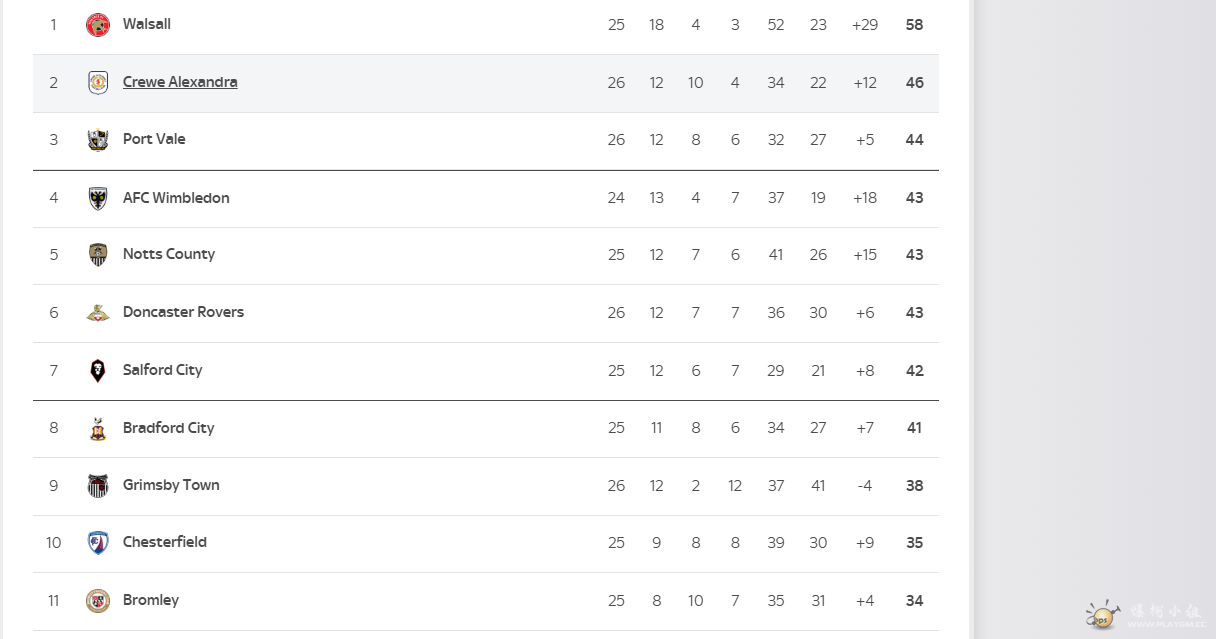Screen dimensions: 1216x639
Task: Click the Bromley club crest
Action: click(97, 601)
